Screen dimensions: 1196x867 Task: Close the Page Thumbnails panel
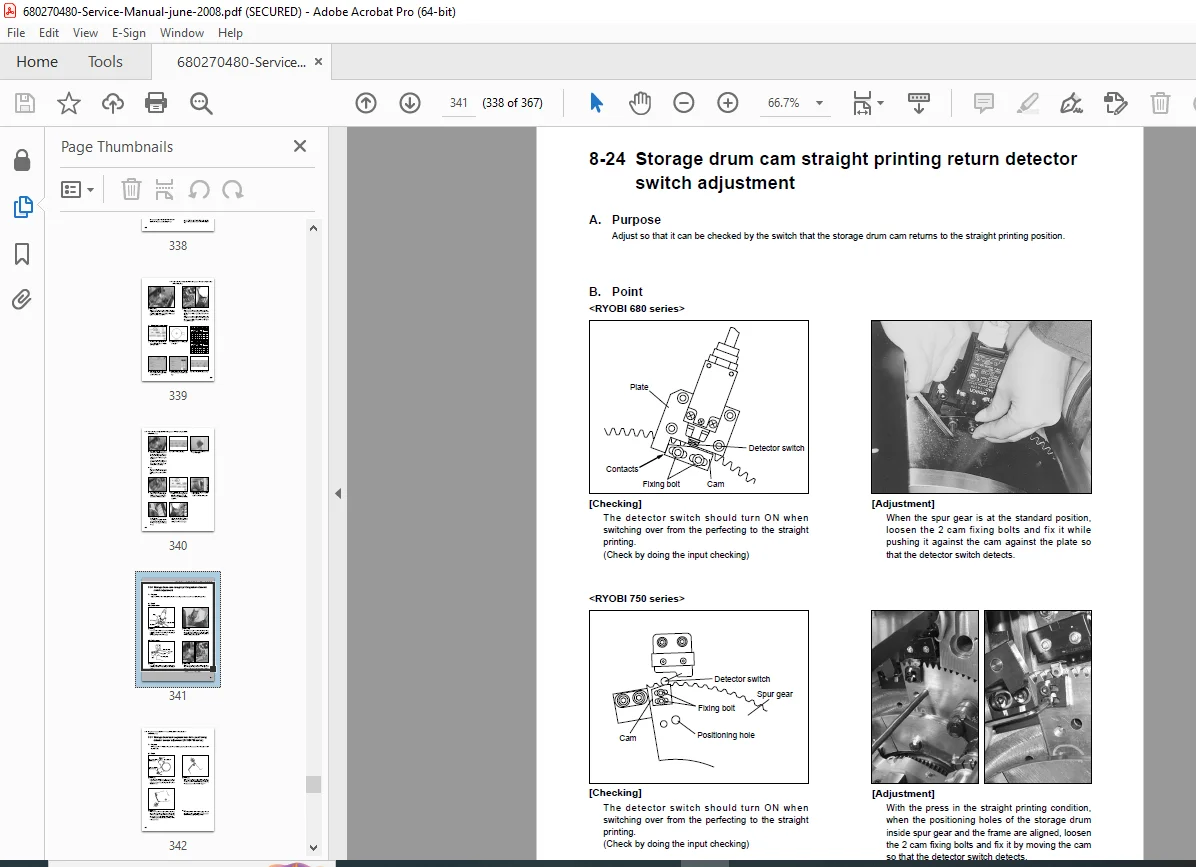pyautogui.click(x=300, y=146)
